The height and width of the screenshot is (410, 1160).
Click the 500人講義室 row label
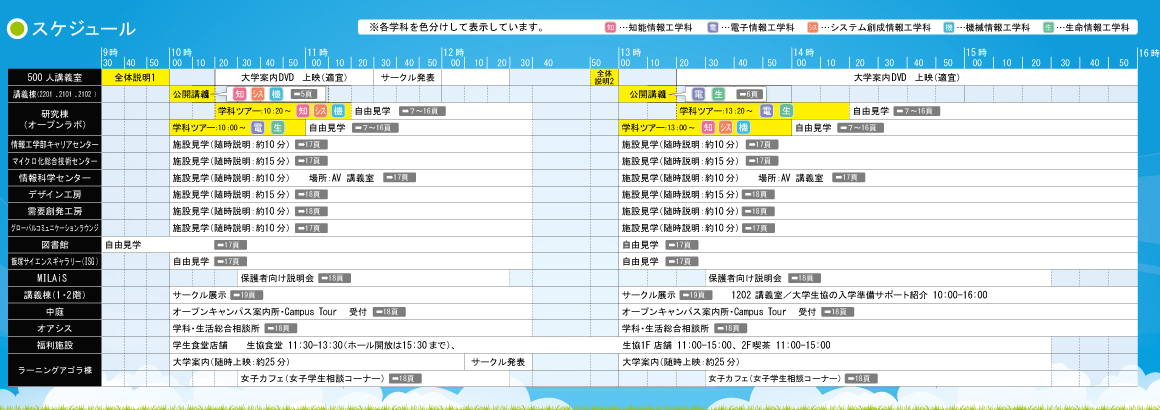[53, 77]
